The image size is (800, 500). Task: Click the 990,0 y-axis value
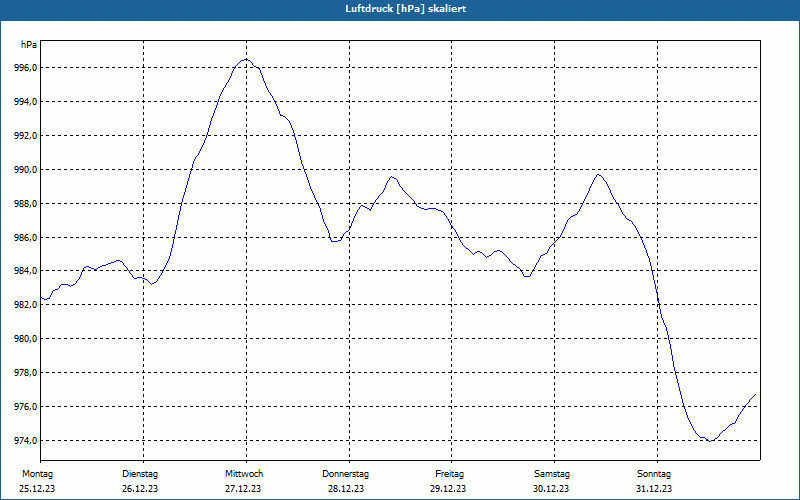tap(24, 169)
